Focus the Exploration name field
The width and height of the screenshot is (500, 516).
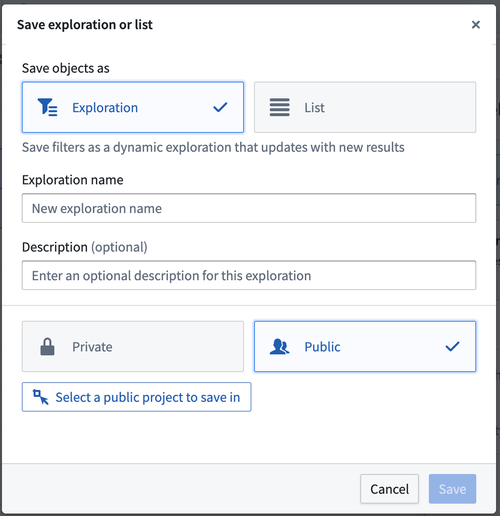coord(249,208)
